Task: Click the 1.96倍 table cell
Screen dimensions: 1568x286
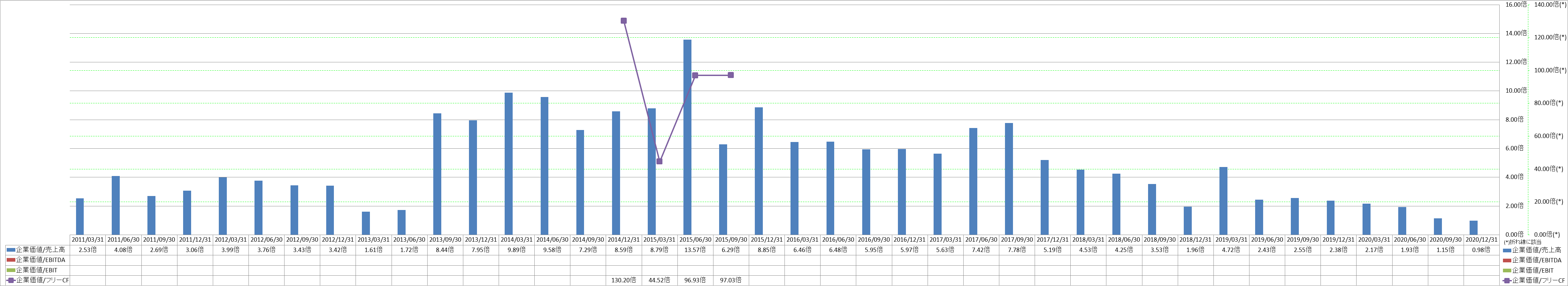Action: click(1195, 250)
